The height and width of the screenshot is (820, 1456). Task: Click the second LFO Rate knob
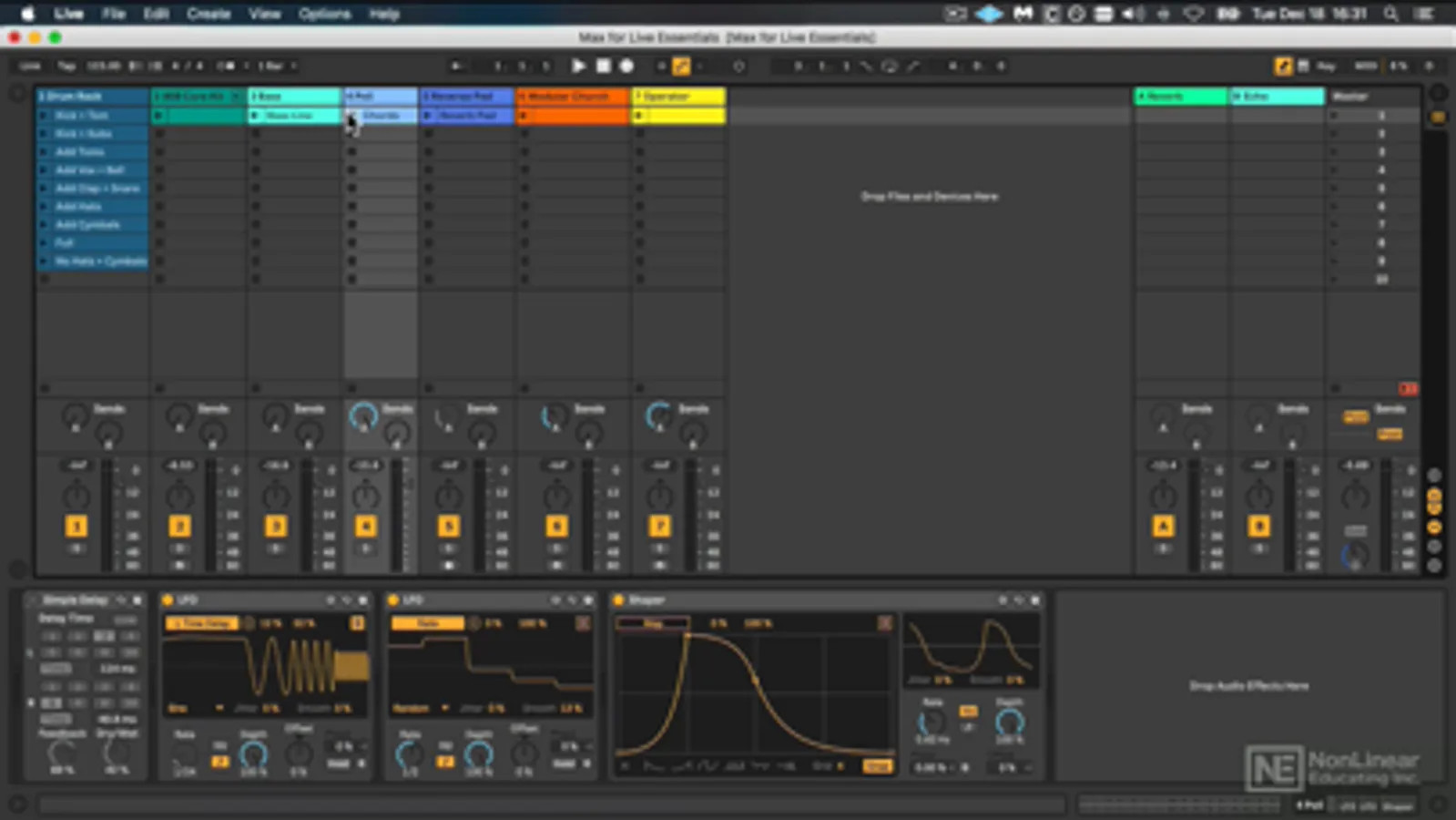click(410, 753)
